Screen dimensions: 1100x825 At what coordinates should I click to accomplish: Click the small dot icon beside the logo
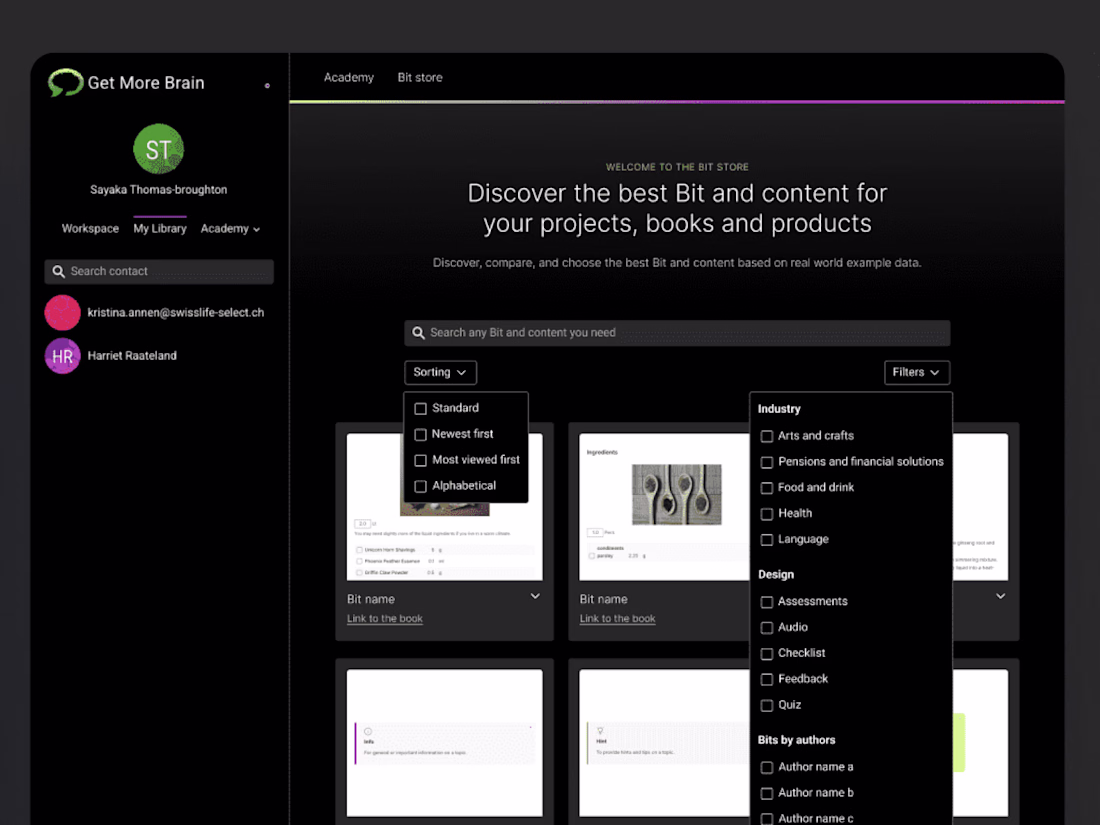[267, 86]
